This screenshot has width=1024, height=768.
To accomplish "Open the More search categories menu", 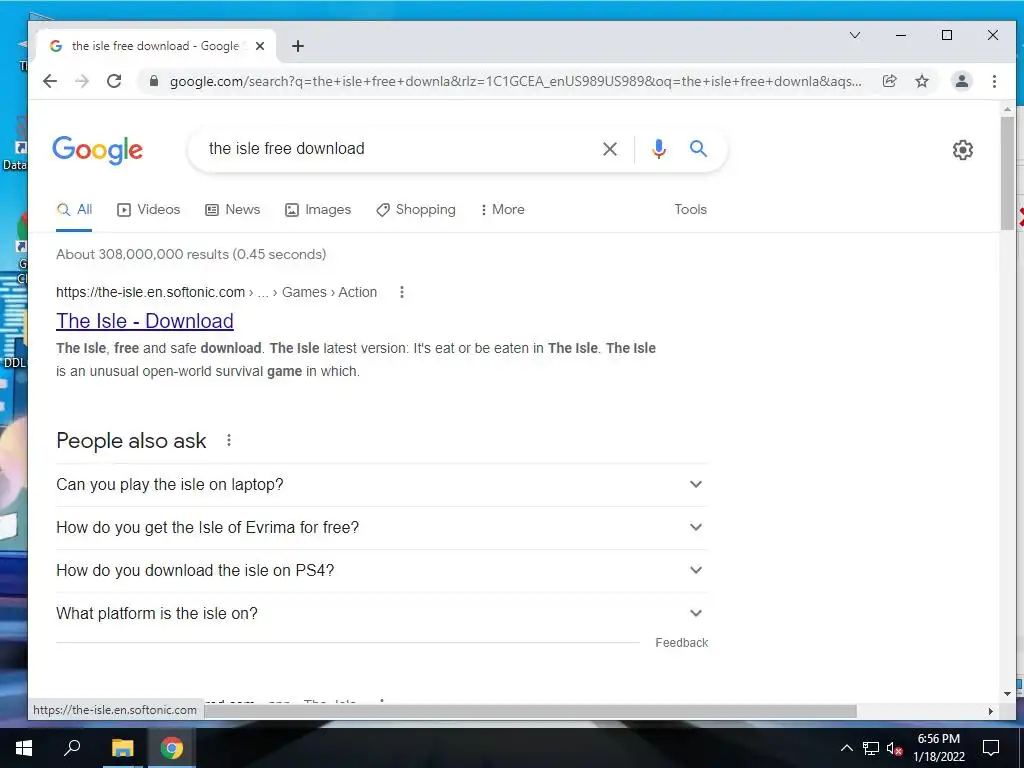I will [x=503, y=210].
